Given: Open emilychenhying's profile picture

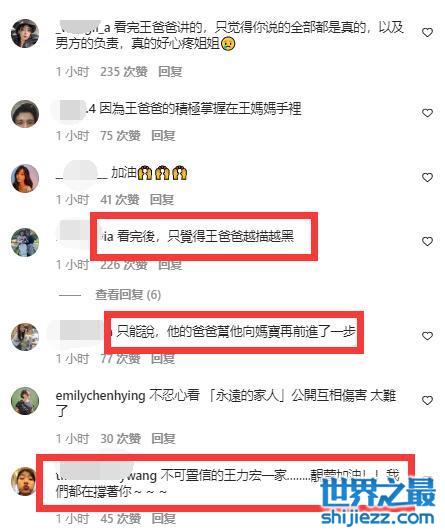Looking at the screenshot, I should [x=25, y=401].
